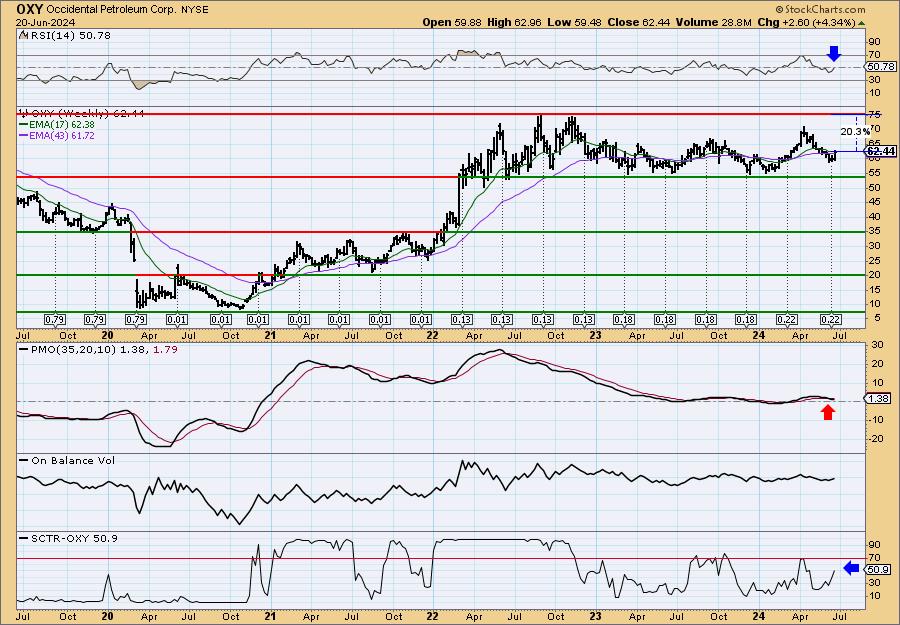Click the green EMA(17) legend line swatch
Image resolution: width=900 pixels, height=625 pixels.
(25, 125)
